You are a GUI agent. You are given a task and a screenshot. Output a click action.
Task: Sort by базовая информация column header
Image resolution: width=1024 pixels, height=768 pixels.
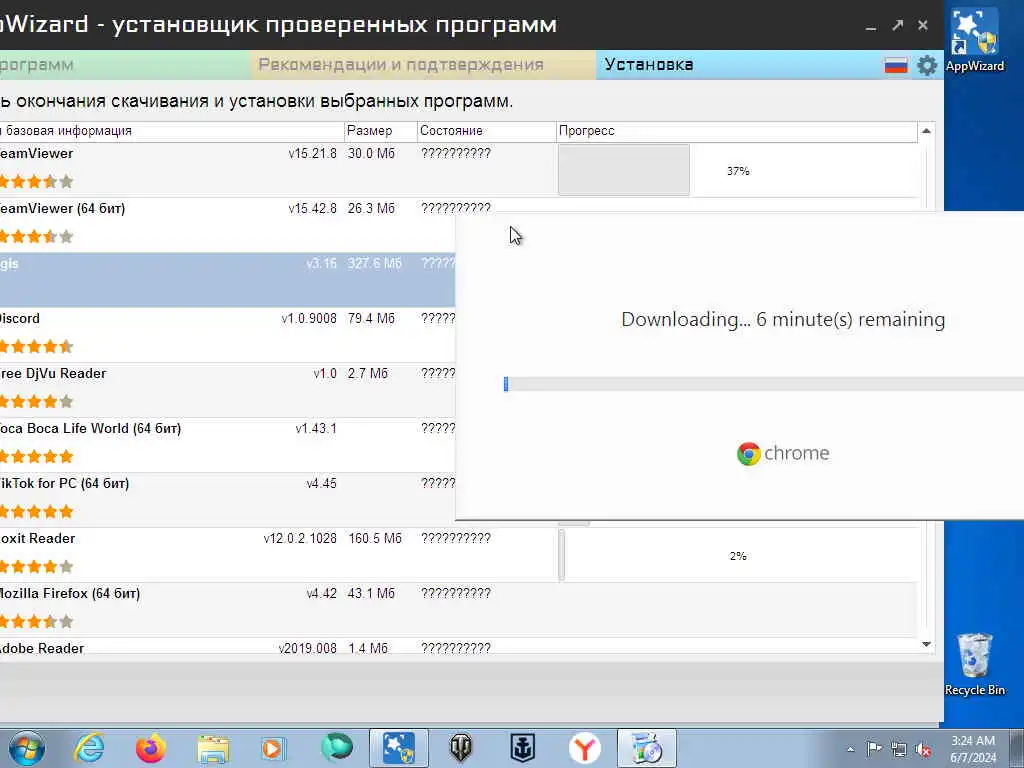tap(172, 131)
